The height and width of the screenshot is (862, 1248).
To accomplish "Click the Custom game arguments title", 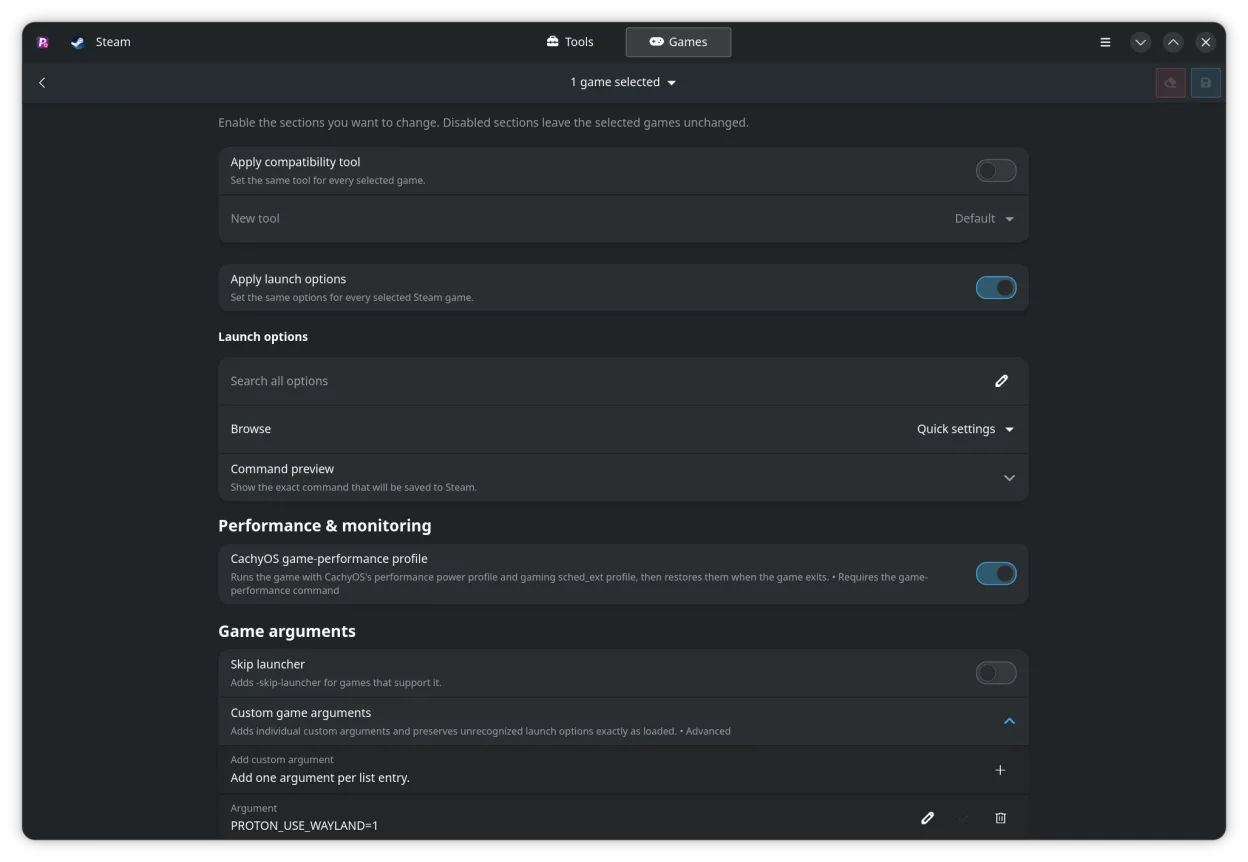I will (x=301, y=713).
